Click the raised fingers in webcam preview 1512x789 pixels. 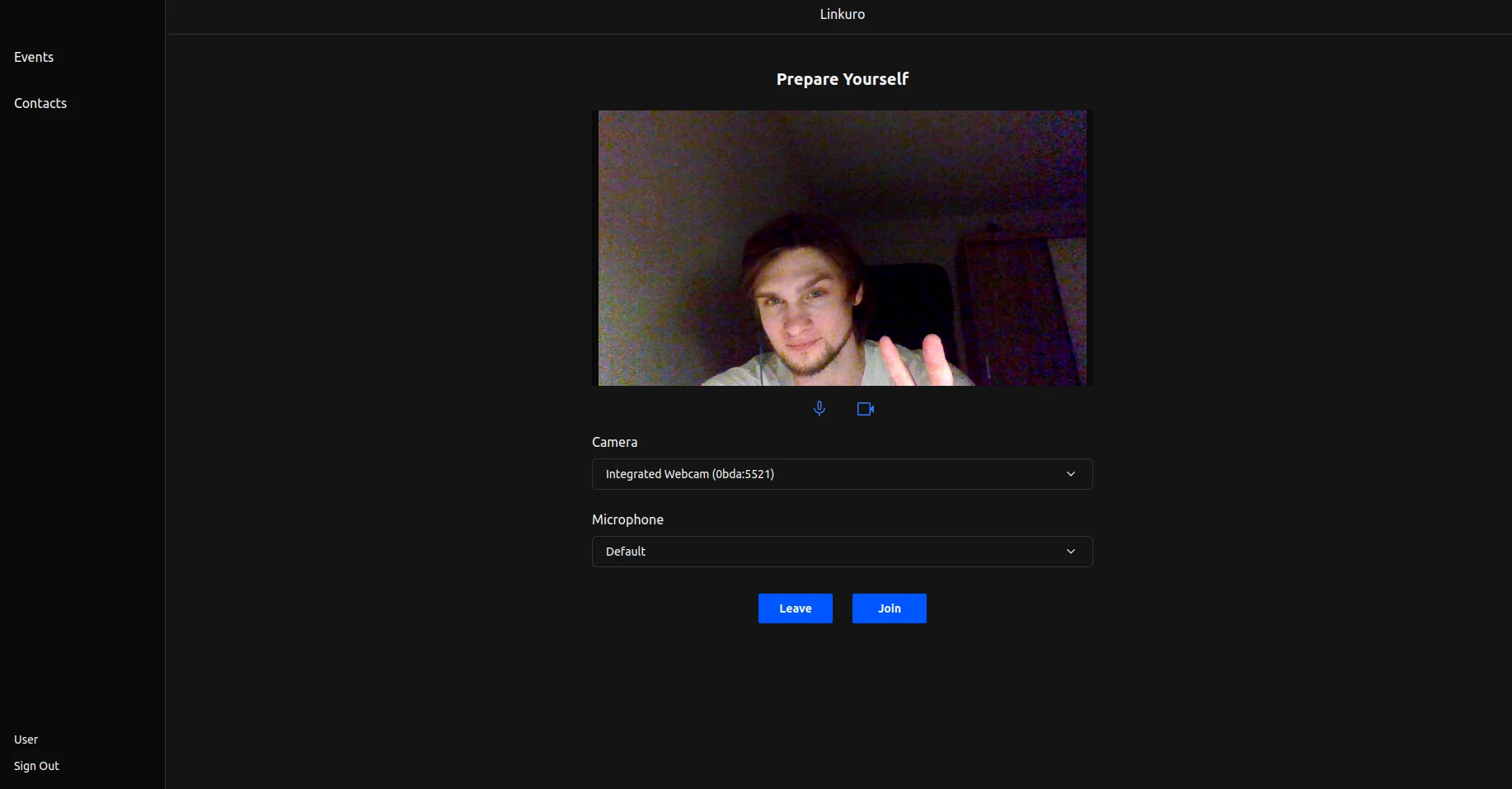[x=917, y=361]
